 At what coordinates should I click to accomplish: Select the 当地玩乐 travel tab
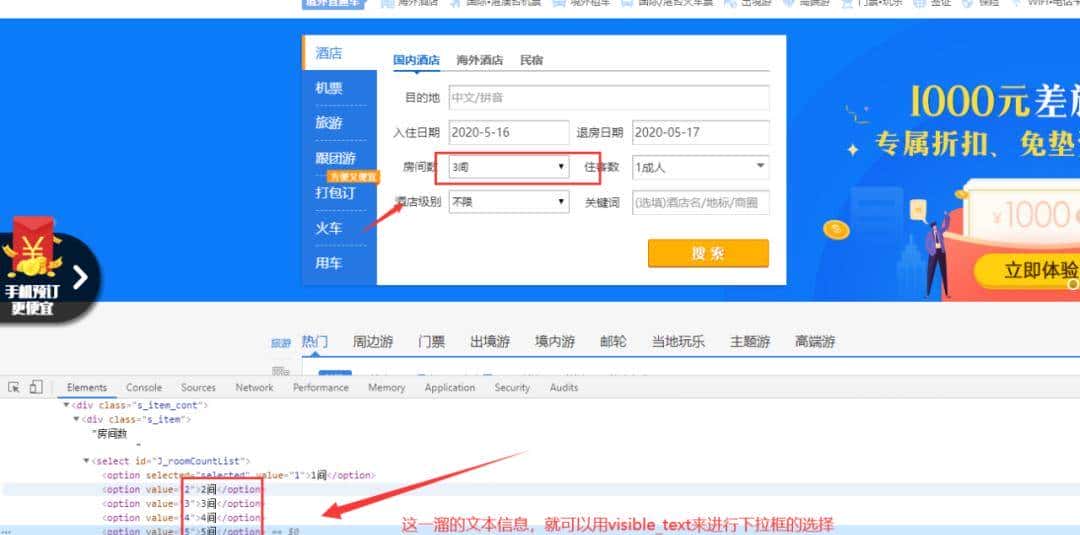[x=678, y=342]
